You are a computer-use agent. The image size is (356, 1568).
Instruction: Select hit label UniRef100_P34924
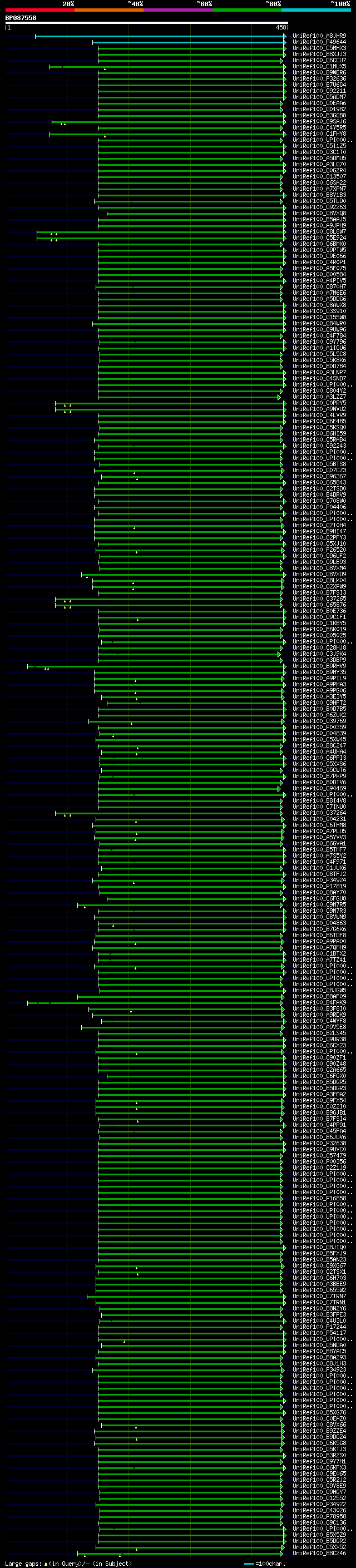319,879
